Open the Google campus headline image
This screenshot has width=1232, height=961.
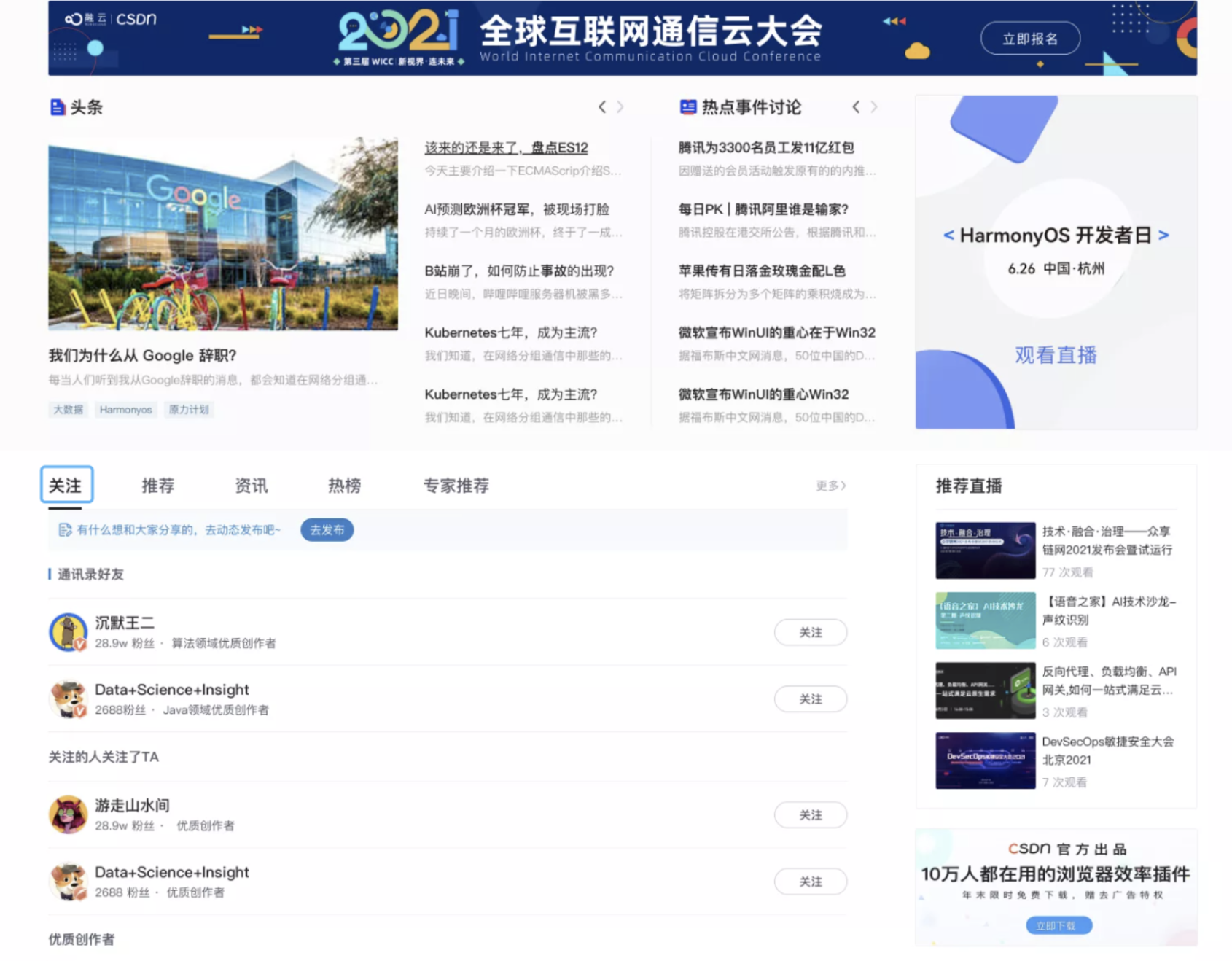click(223, 234)
